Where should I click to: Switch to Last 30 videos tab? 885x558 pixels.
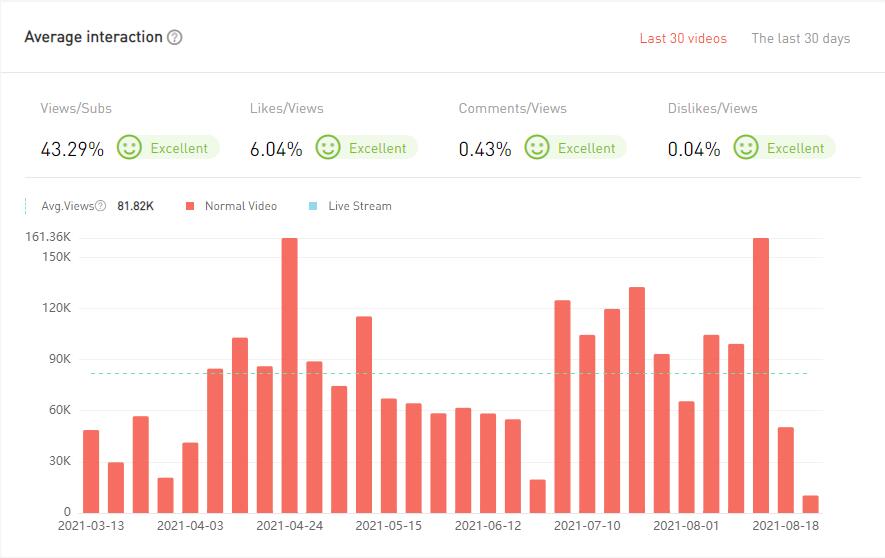click(683, 38)
